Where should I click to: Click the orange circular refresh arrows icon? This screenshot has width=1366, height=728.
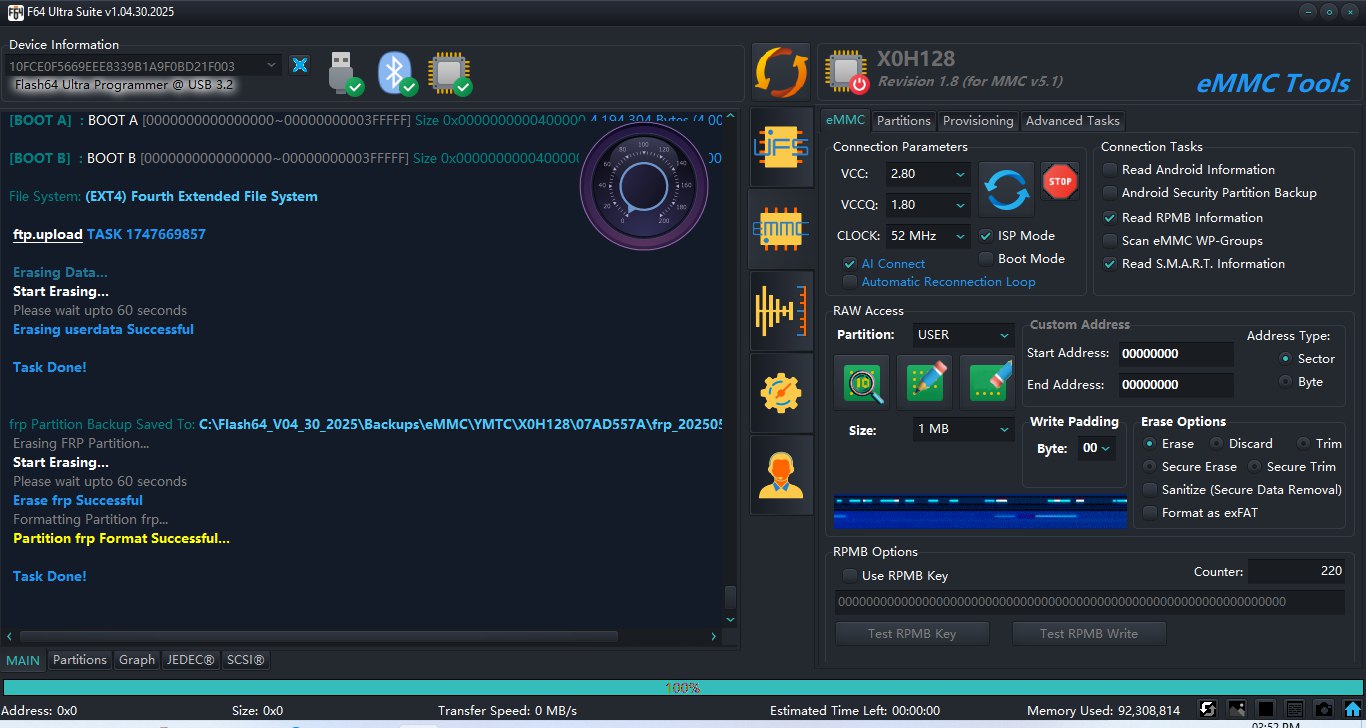(781, 72)
